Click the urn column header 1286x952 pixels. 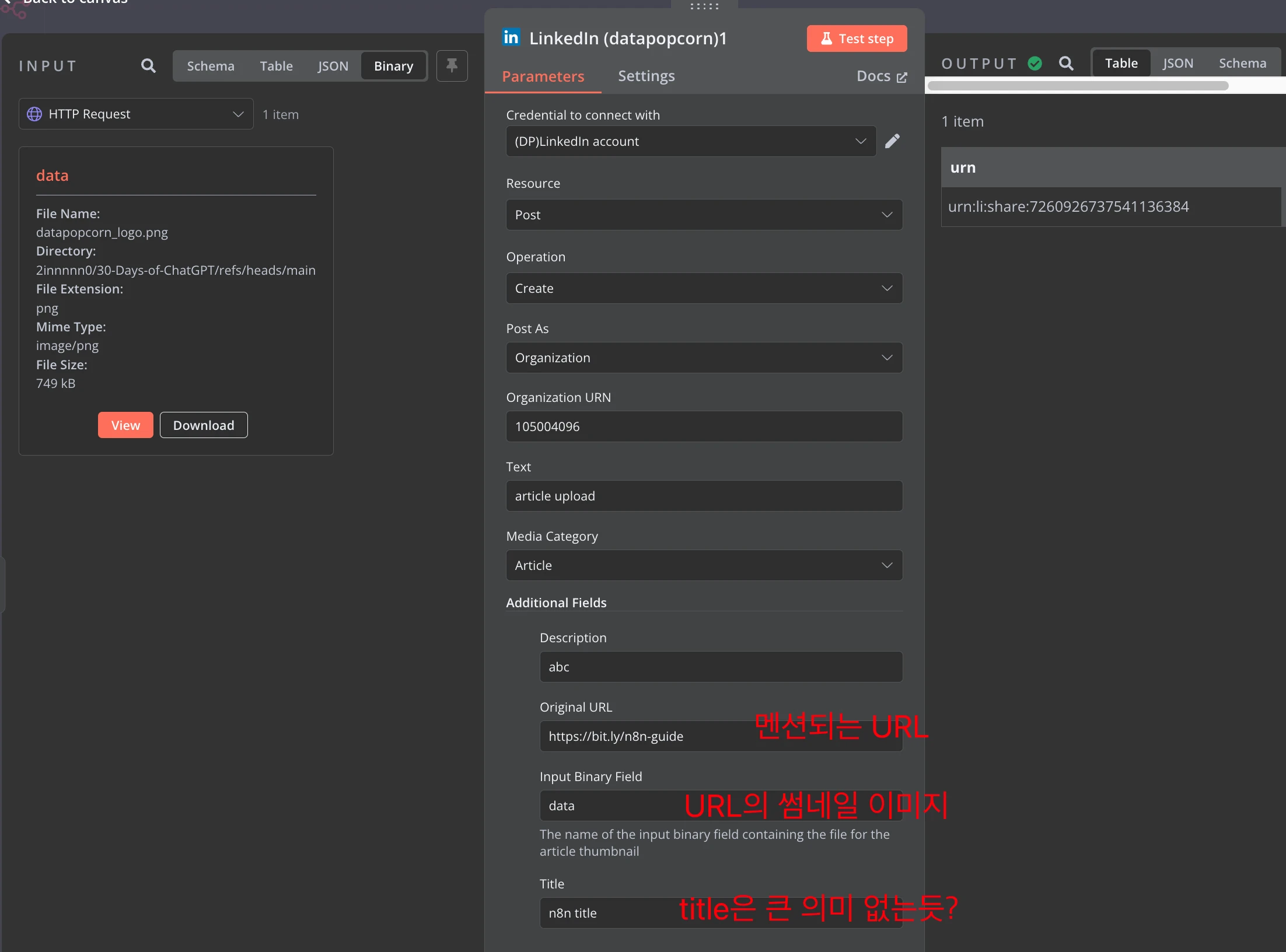[1112, 167]
